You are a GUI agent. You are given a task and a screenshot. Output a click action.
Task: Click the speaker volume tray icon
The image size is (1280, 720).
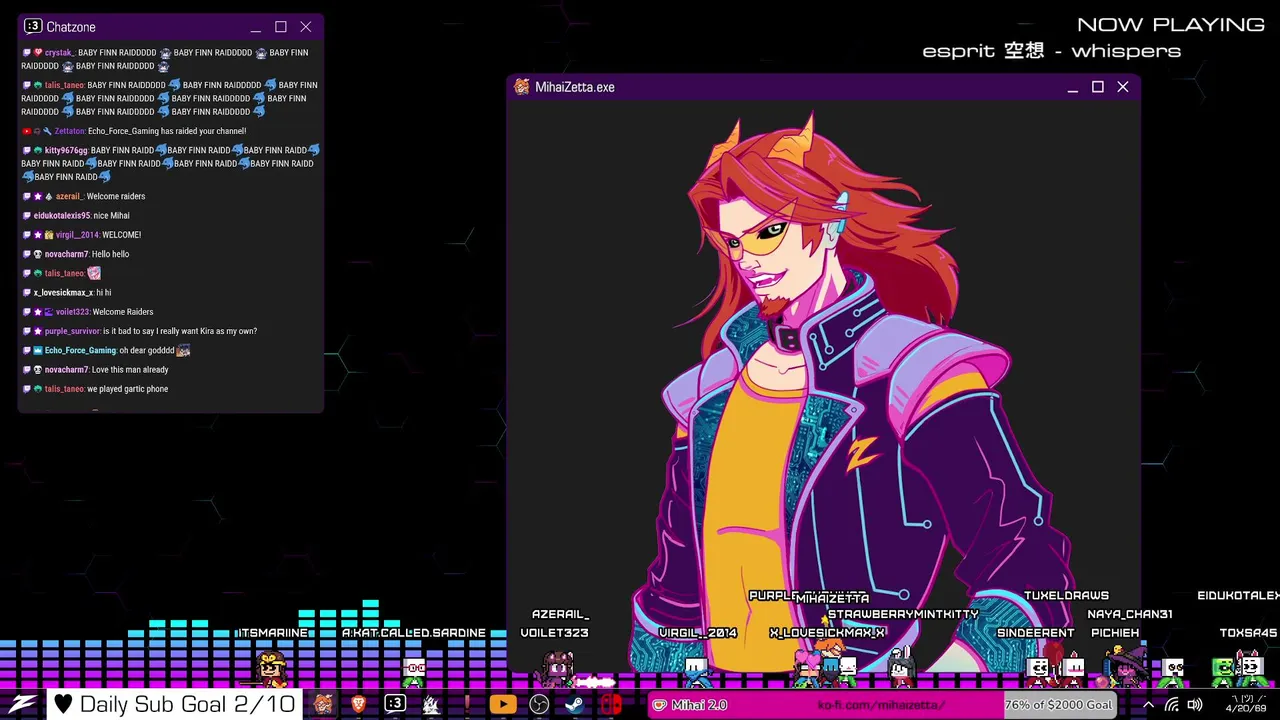click(1195, 705)
